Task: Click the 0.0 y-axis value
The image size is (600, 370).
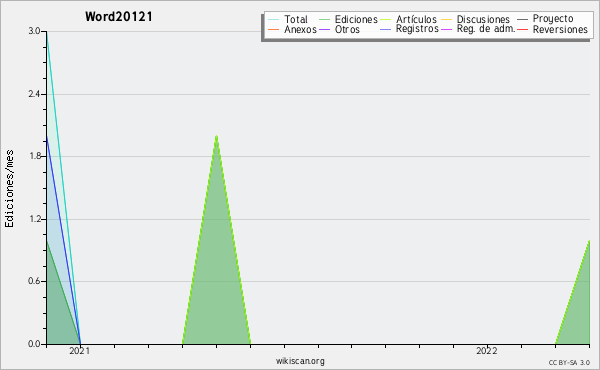Action: click(x=34, y=344)
